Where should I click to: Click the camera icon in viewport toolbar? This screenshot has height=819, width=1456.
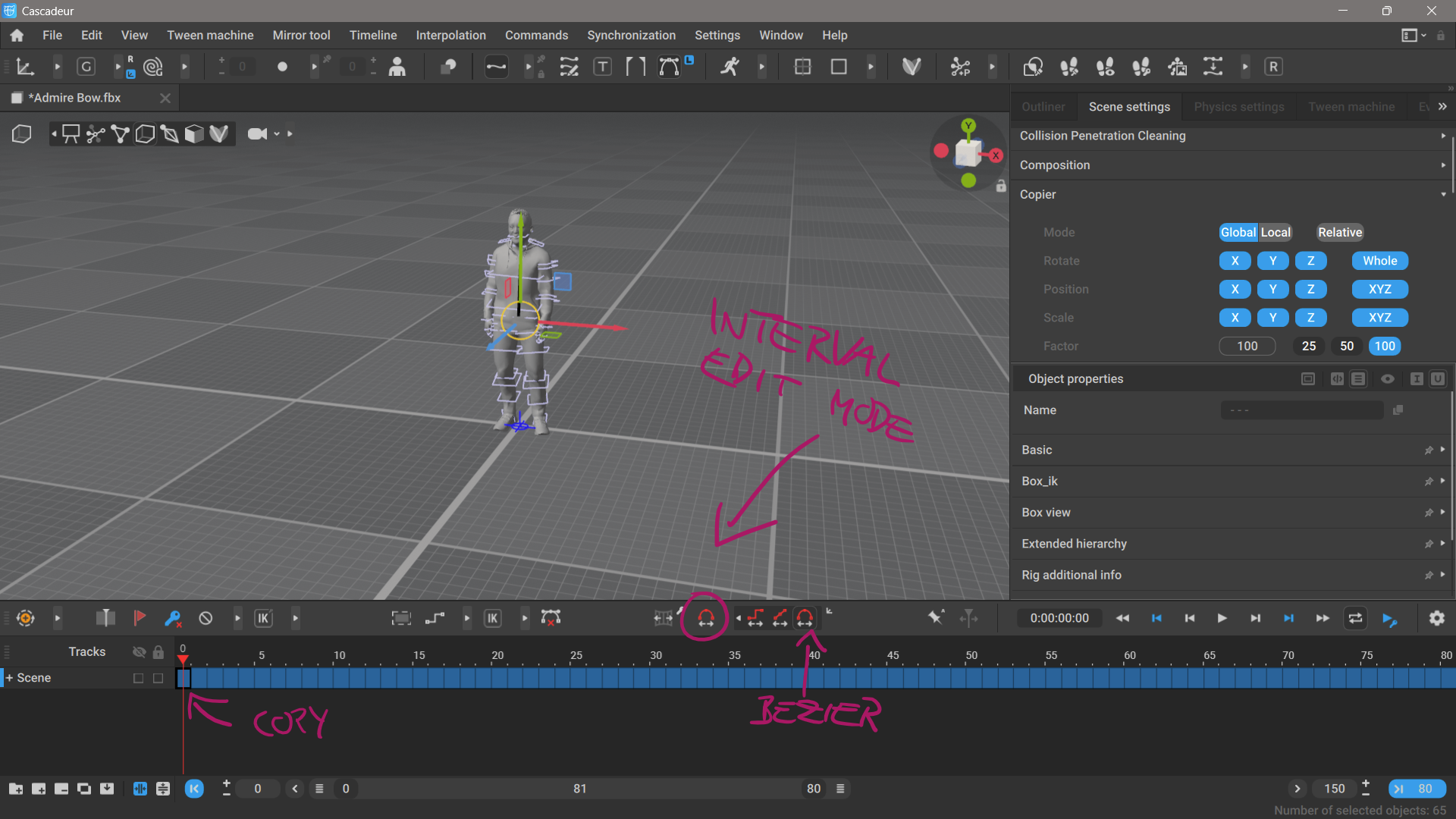click(257, 134)
